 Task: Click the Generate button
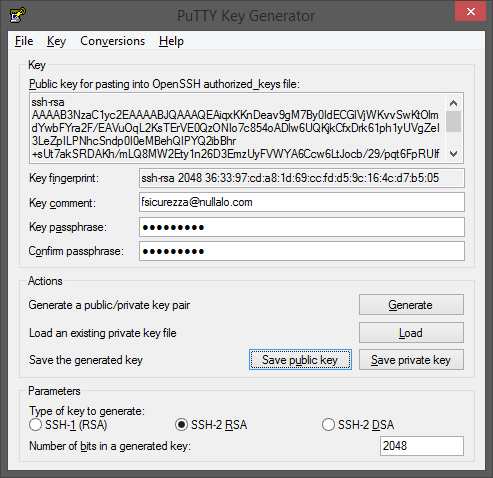411,305
